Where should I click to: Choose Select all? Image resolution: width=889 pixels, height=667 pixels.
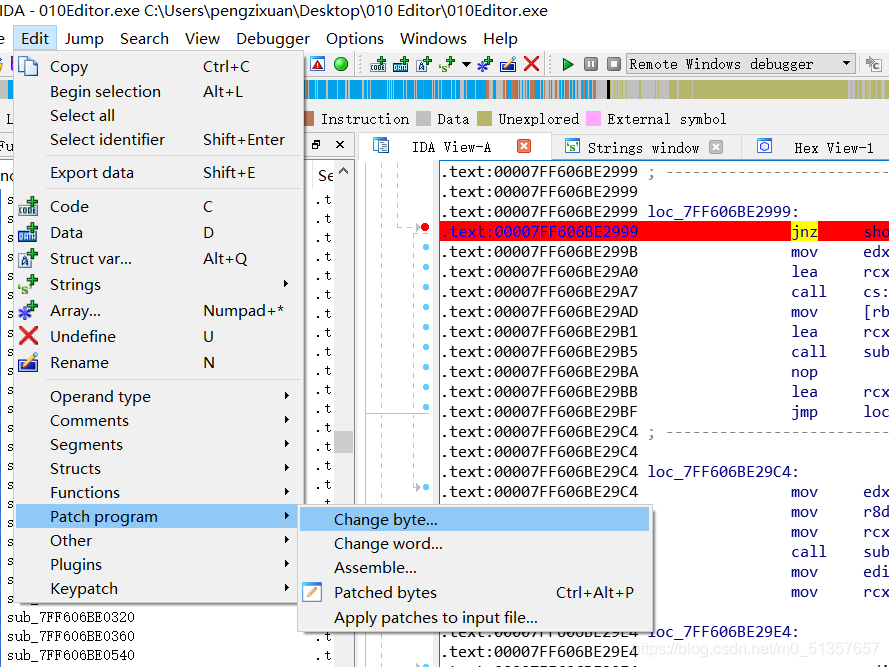tap(157, 116)
